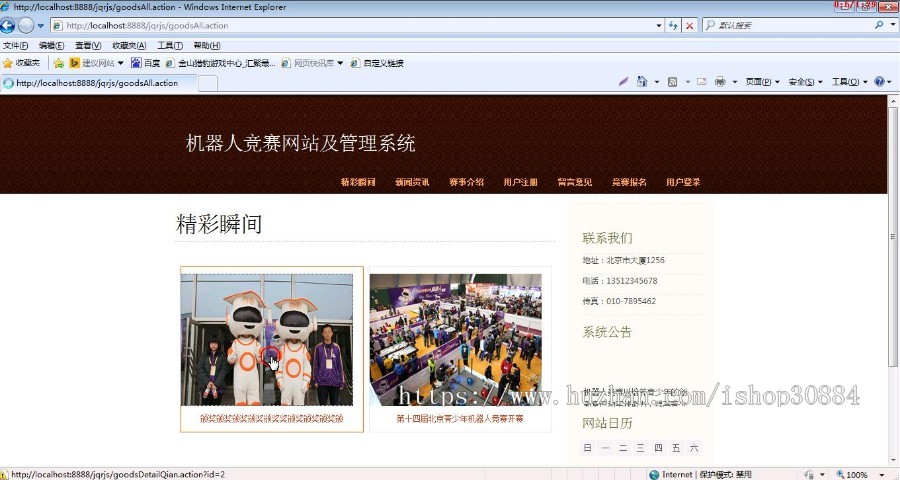Open the 竞赛报名 navigation link
Image resolution: width=900 pixels, height=480 pixels.
[629, 182]
